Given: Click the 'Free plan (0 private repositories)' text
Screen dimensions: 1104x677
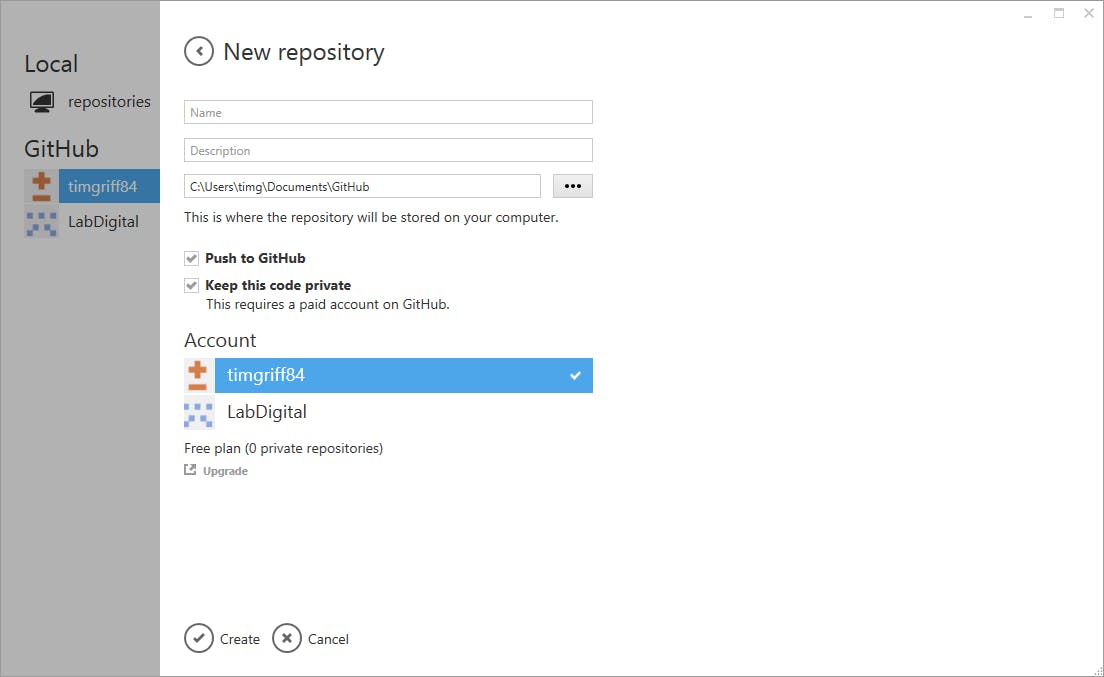Looking at the screenshot, I should coord(284,448).
